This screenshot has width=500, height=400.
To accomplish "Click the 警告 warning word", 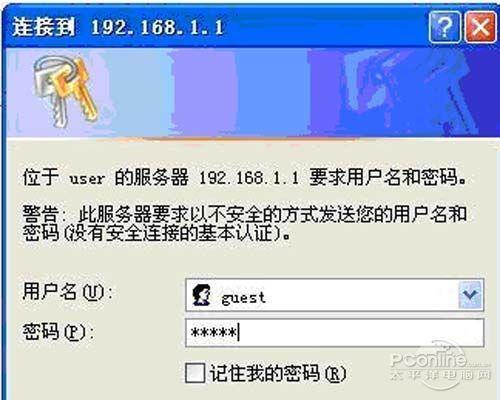I will [41, 214].
